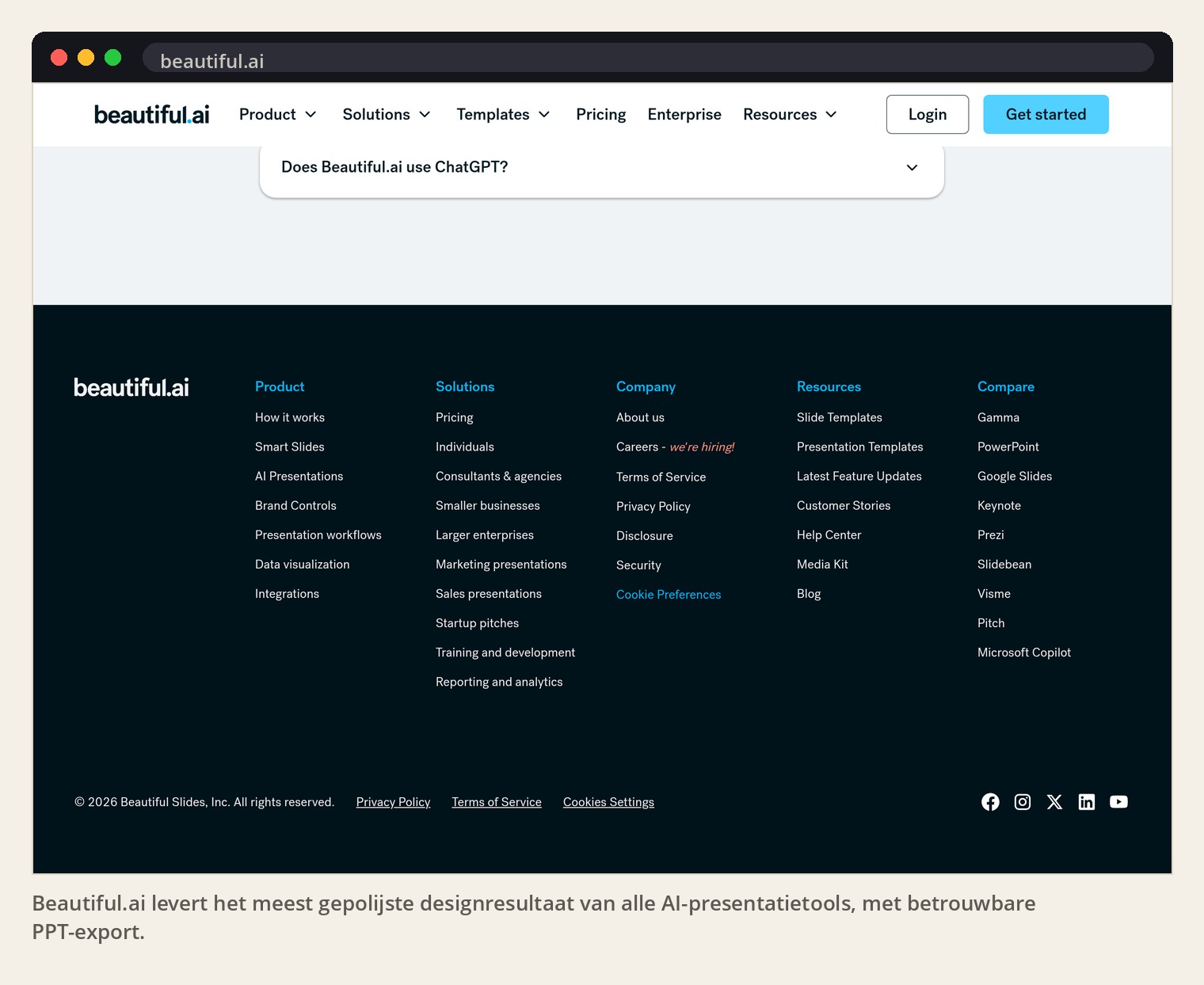Expand the Product navigation dropdown
The height and width of the screenshot is (985, 1204).
click(x=278, y=115)
